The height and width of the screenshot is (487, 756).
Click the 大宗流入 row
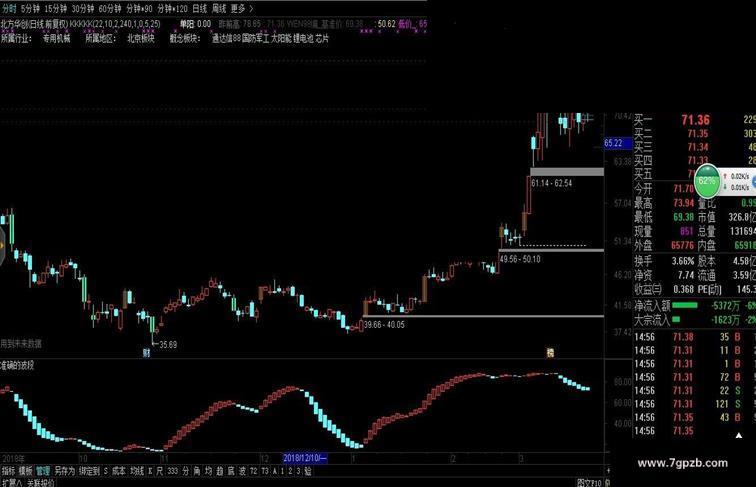694,319
